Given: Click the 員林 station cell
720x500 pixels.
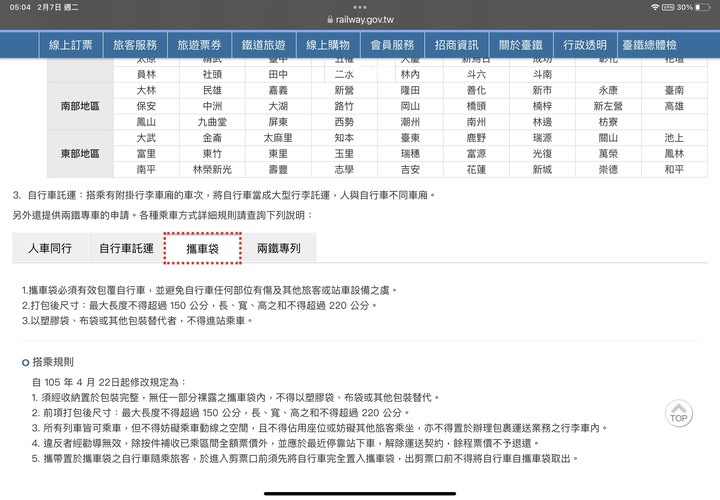Looking at the screenshot, I should 146,74.
